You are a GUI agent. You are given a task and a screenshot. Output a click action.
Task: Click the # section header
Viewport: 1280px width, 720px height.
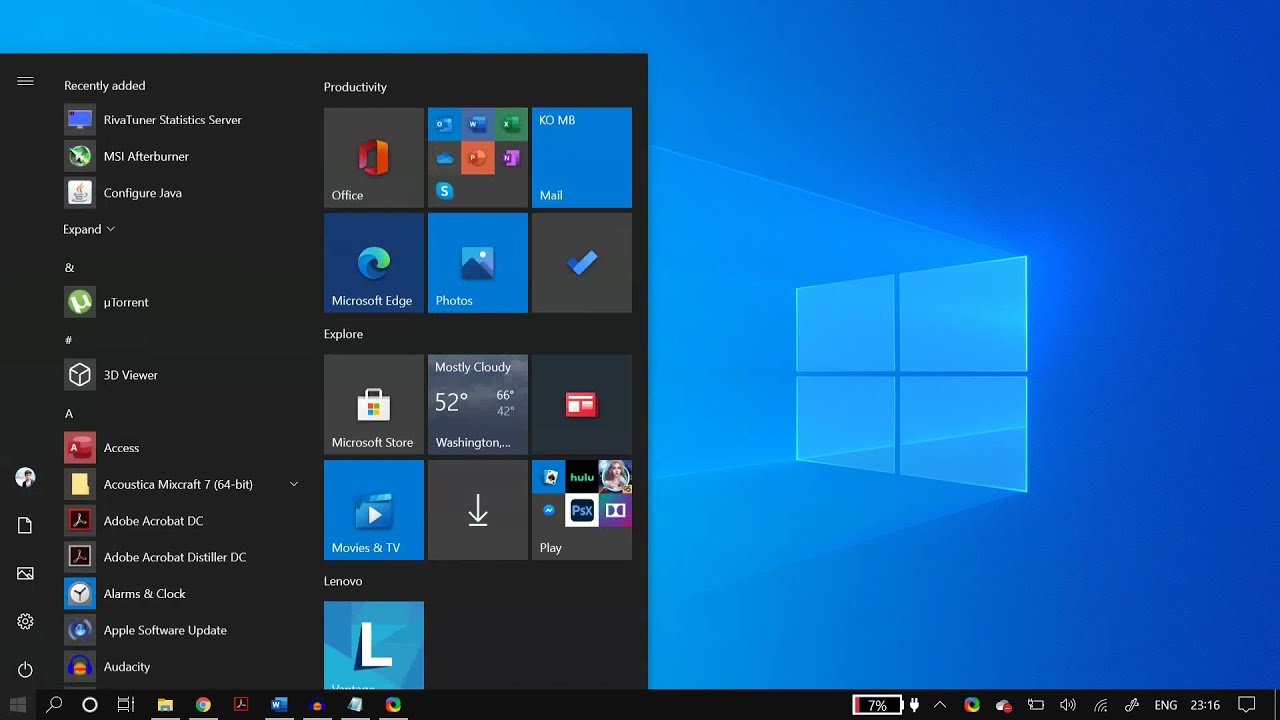coord(69,341)
